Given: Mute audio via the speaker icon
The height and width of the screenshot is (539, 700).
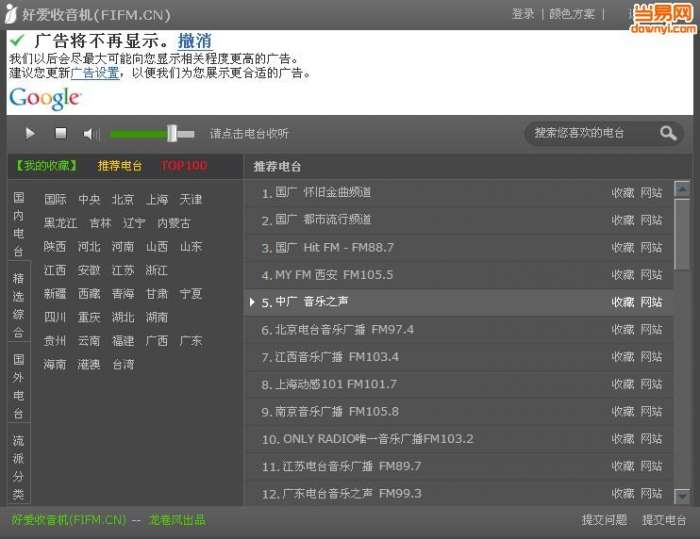Looking at the screenshot, I should click(x=91, y=134).
